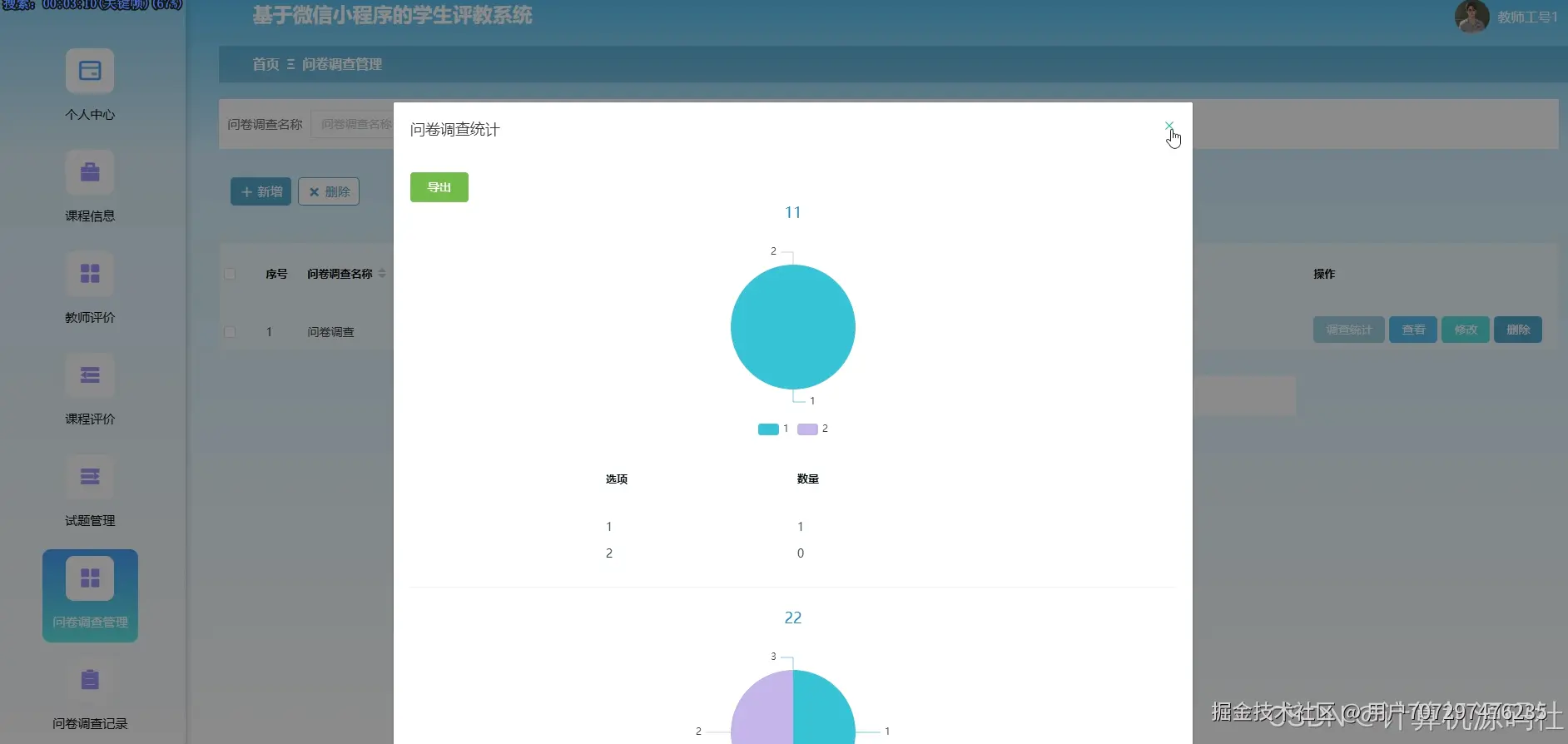Toggle checkbox for row 1 问卷调查

tap(231, 332)
